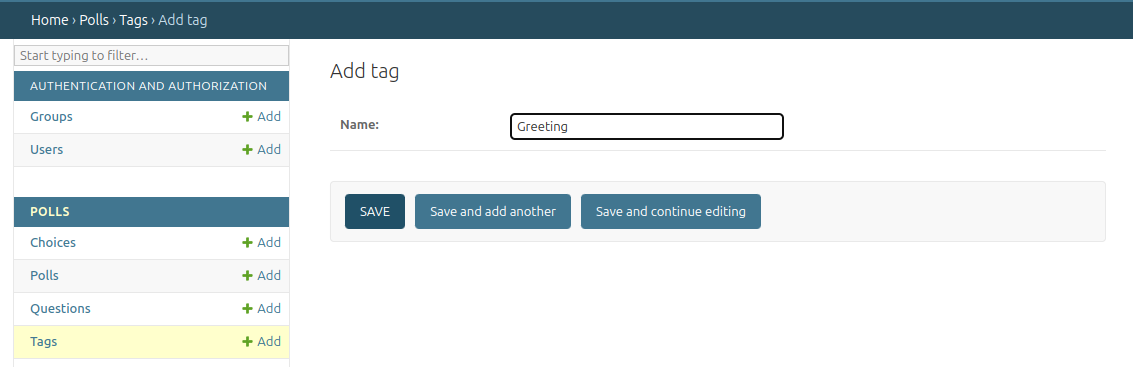Open Polls in the breadcrumb
The image size is (1133, 367).
coord(94,20)
